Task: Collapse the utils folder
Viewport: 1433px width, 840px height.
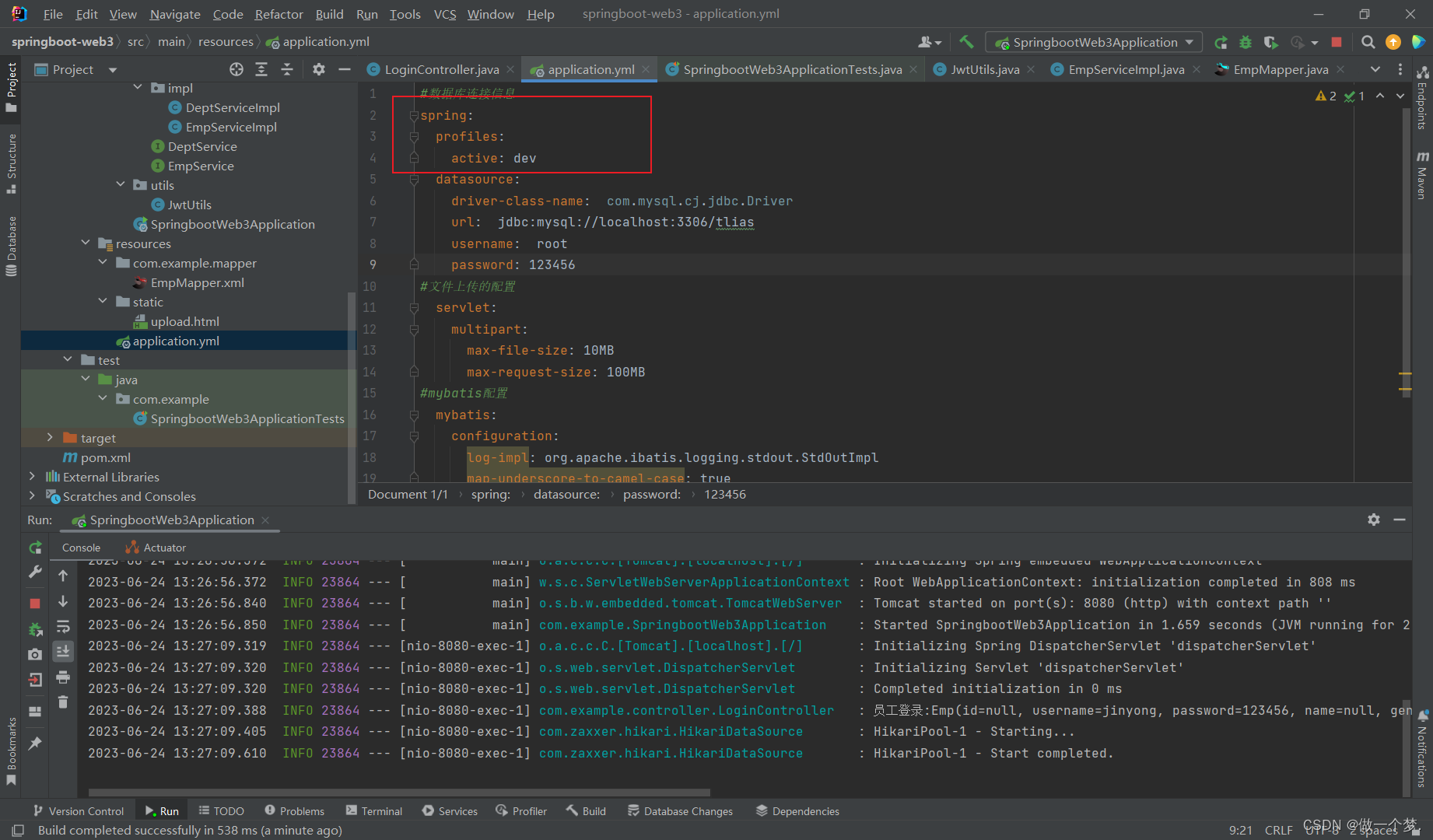Action: click(121, 184)
